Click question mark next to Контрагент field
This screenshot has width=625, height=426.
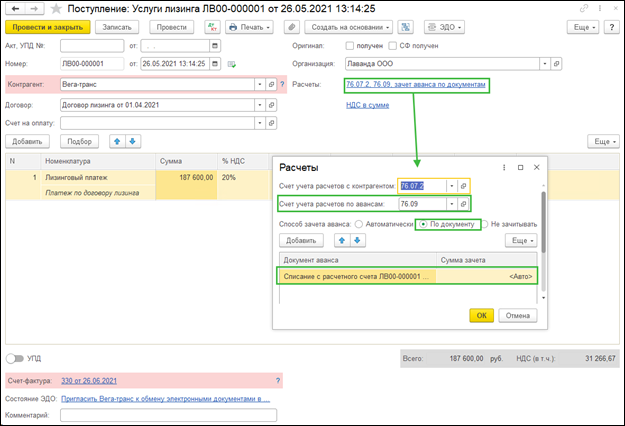click(x=282, y=84)
